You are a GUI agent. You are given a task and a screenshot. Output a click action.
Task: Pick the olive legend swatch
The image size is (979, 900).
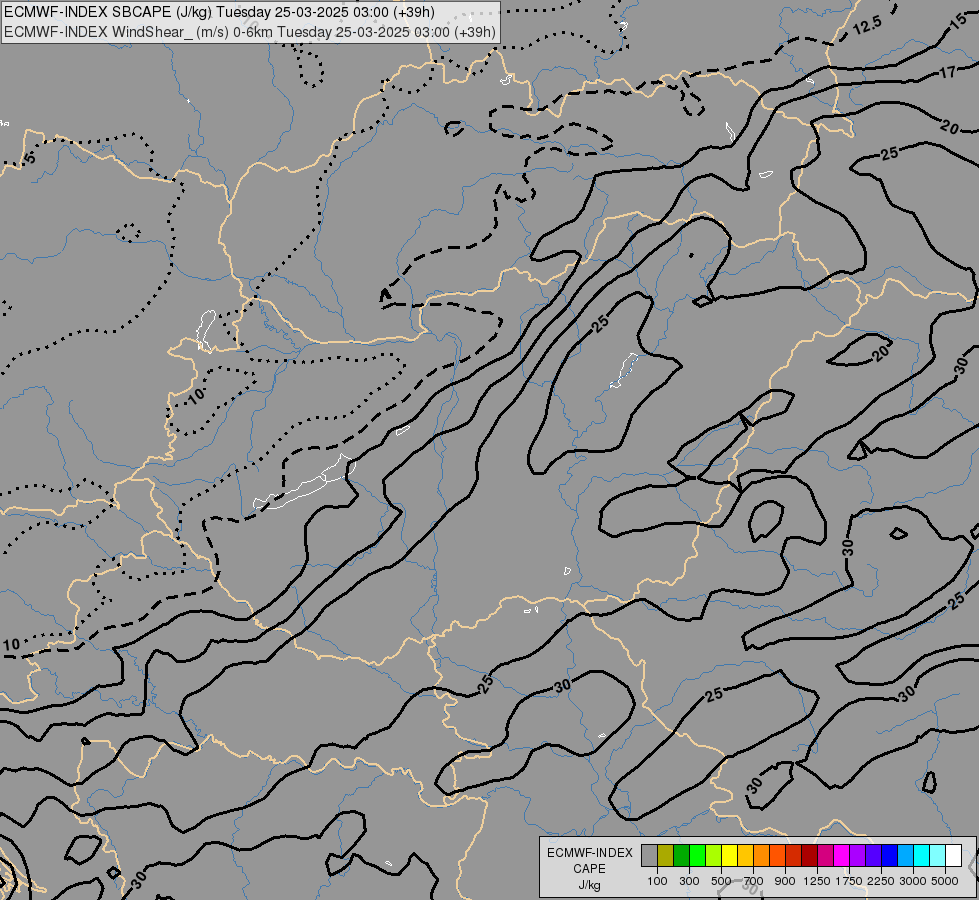(666, 855)
